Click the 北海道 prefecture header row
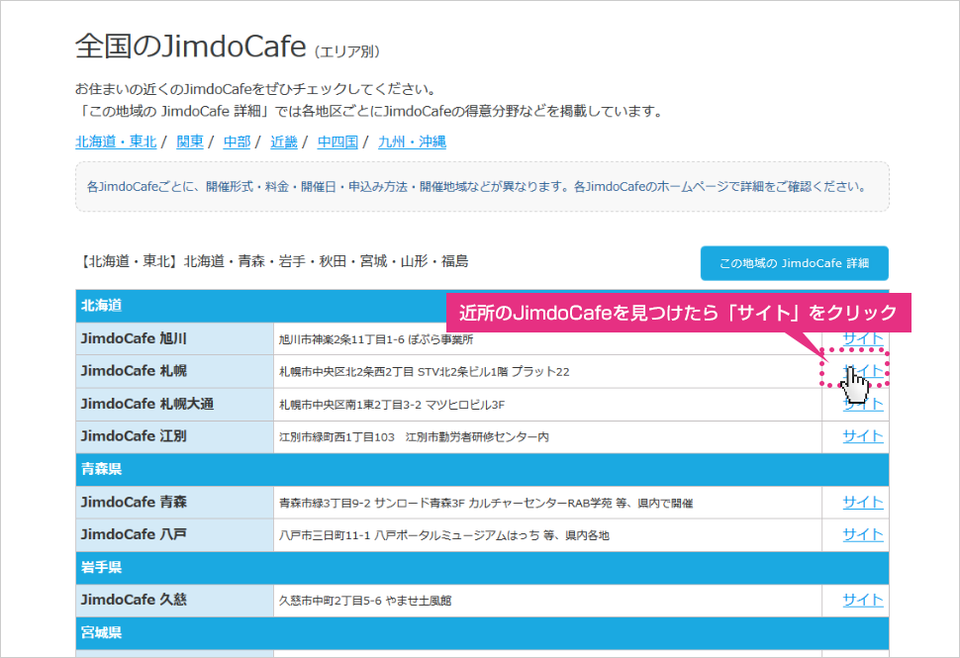960x658 pixels. click(482, 305)
